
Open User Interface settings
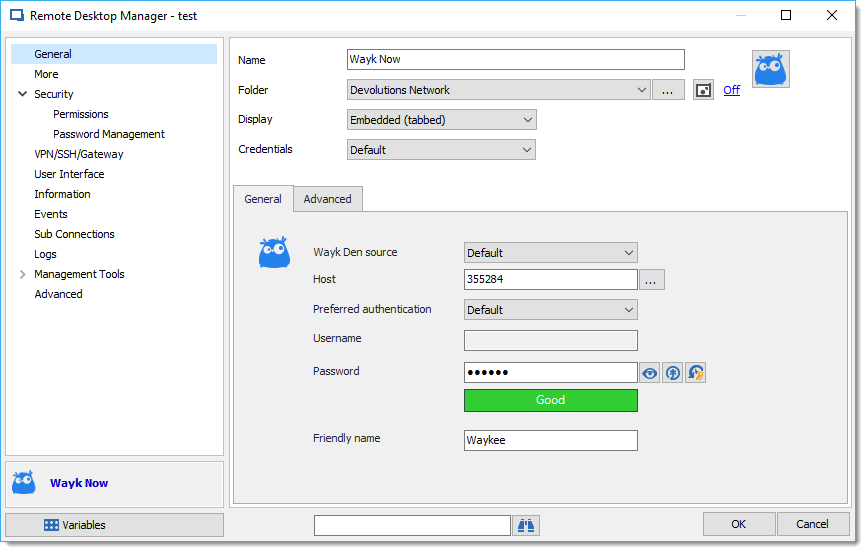[69, 174]
